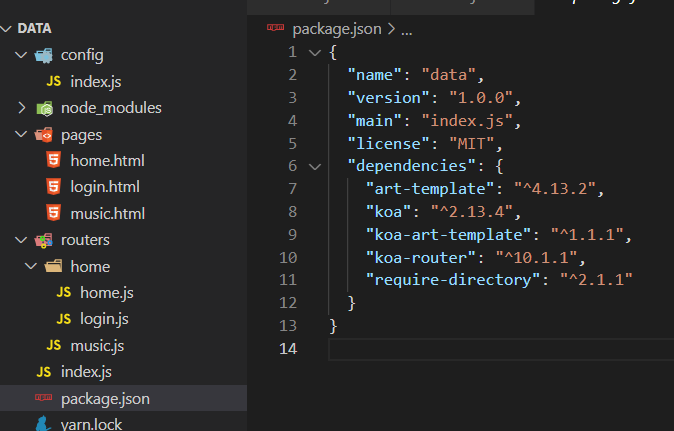Screen dimensions: 674x431
Task: Fold the root JSON object at line 1
Action: pyautogui.click(x=315, y=52)
